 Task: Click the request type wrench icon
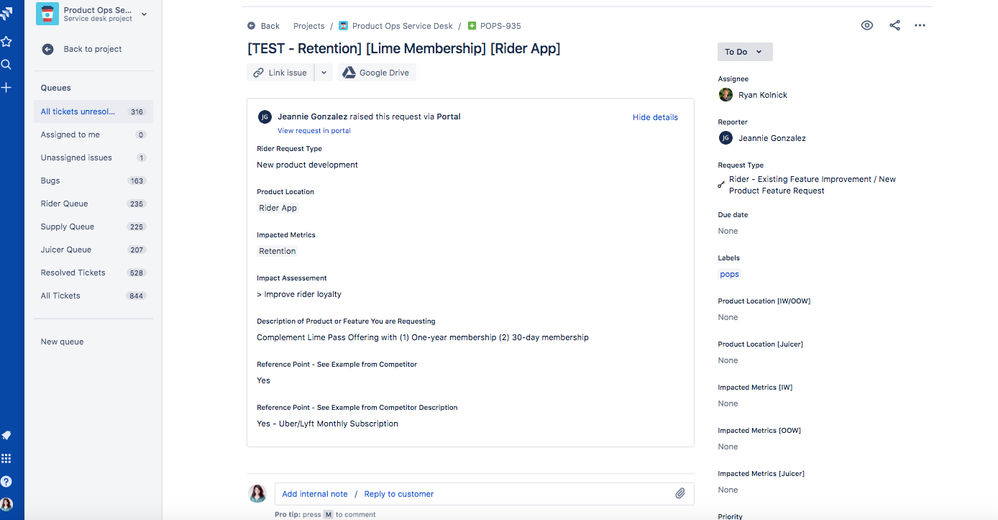[721, 185]
